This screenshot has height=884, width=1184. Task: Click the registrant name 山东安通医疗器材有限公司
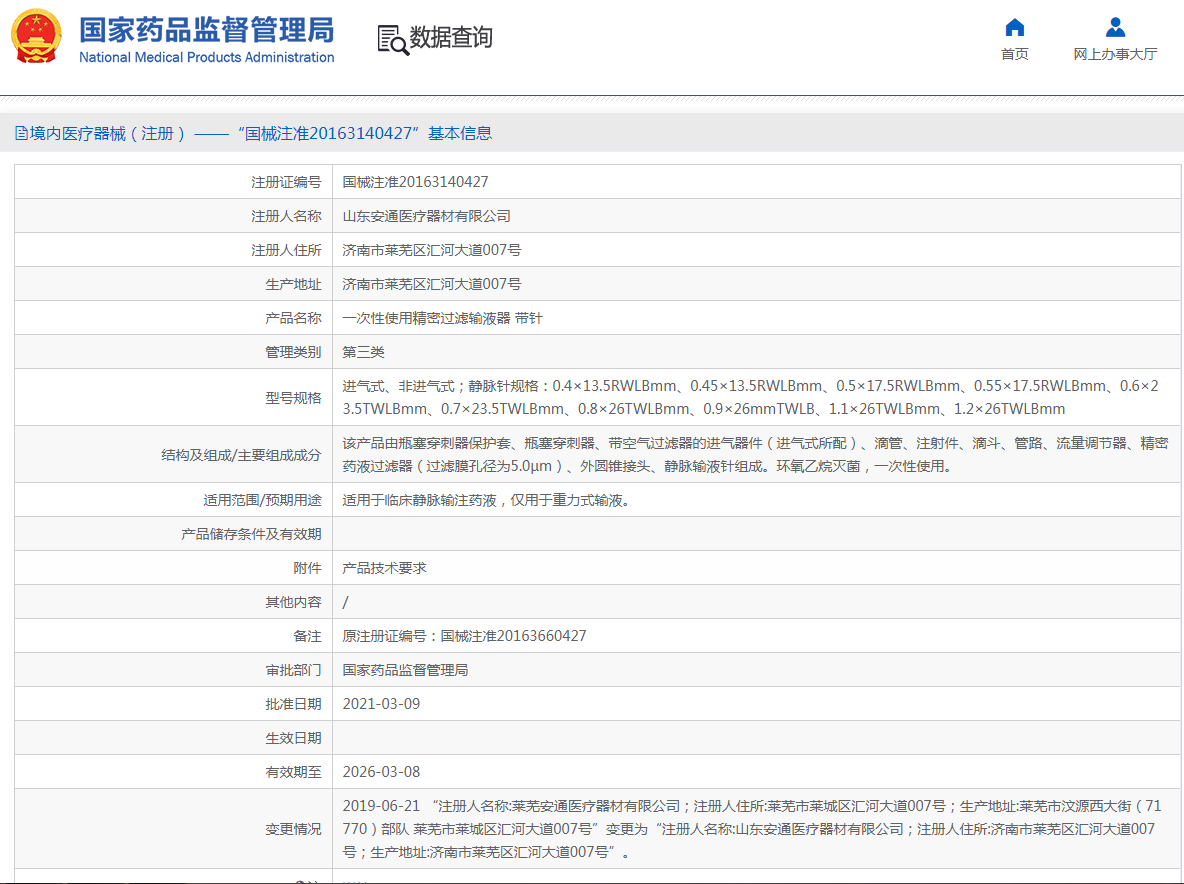tap(426, 216)
